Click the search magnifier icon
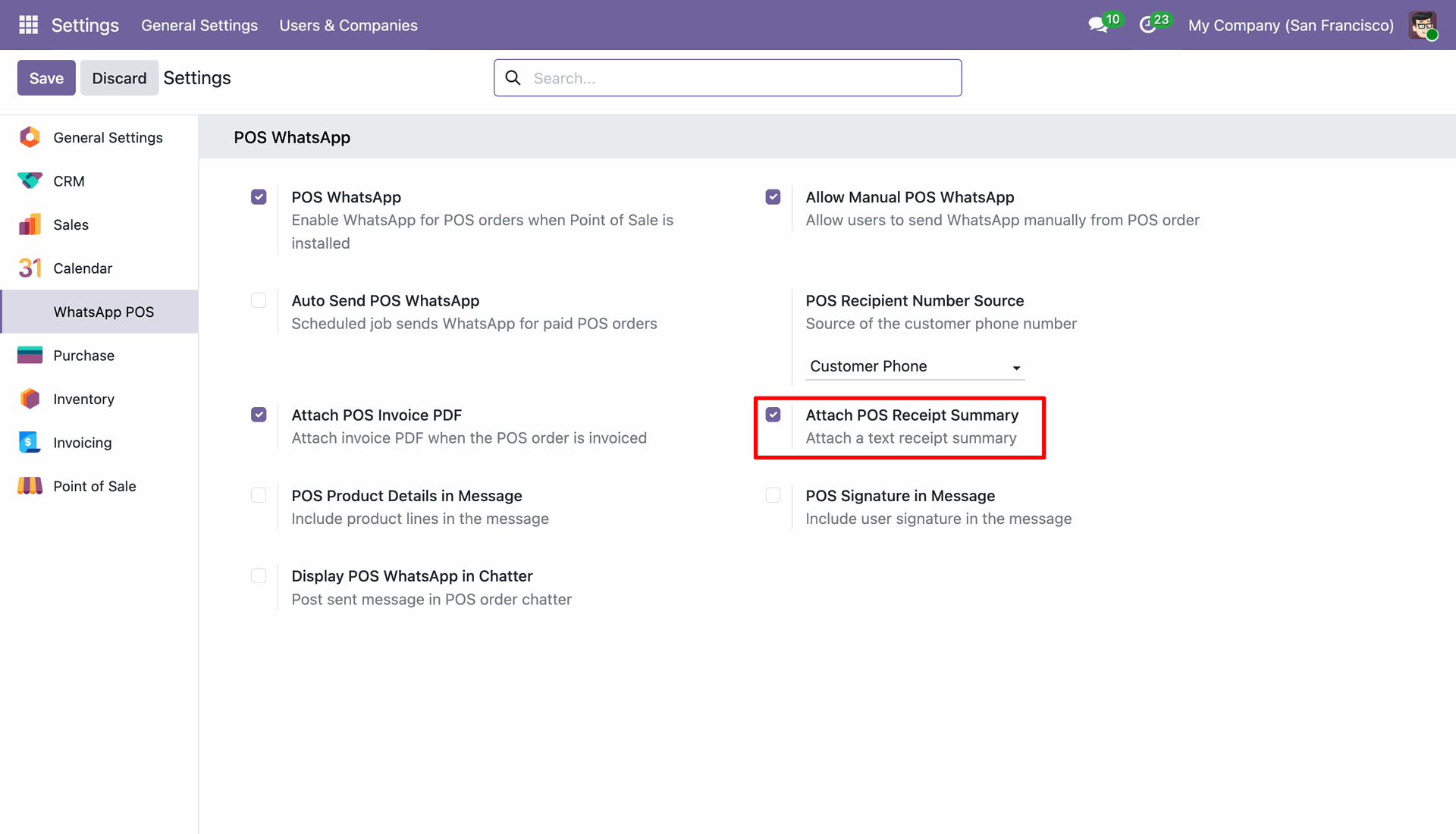The width and height of the screenshot is (1456, 834). (x=513, y=78)
